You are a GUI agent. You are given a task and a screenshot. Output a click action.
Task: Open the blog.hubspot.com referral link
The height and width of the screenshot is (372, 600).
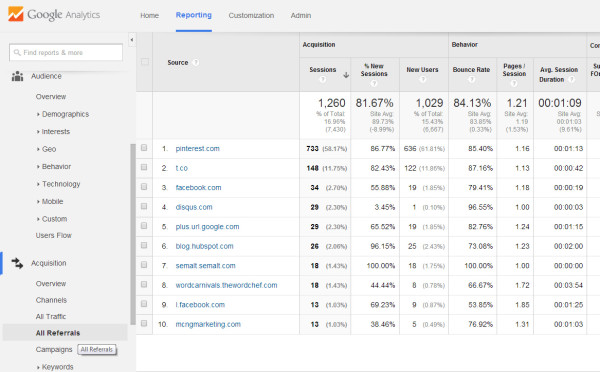tap(204, 246)
